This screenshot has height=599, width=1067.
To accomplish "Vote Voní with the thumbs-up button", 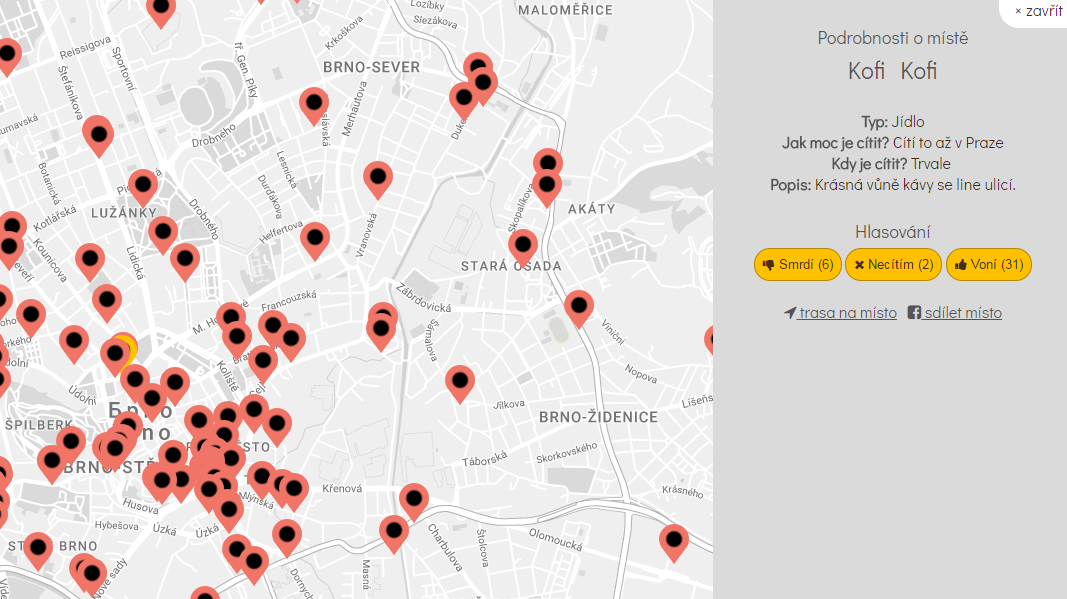I will click(x=989, y=265).
